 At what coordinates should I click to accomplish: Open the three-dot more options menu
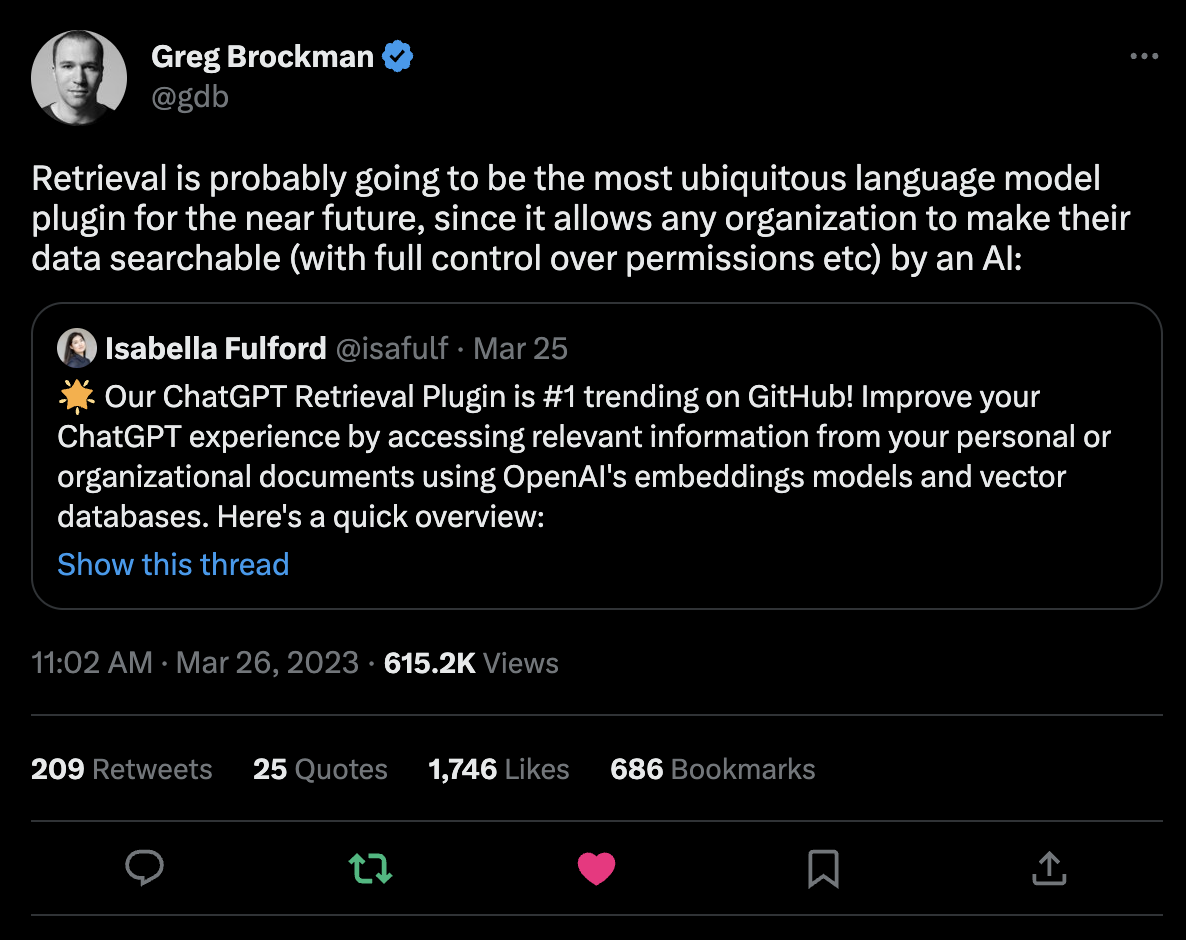click(x=1143, y=57)
